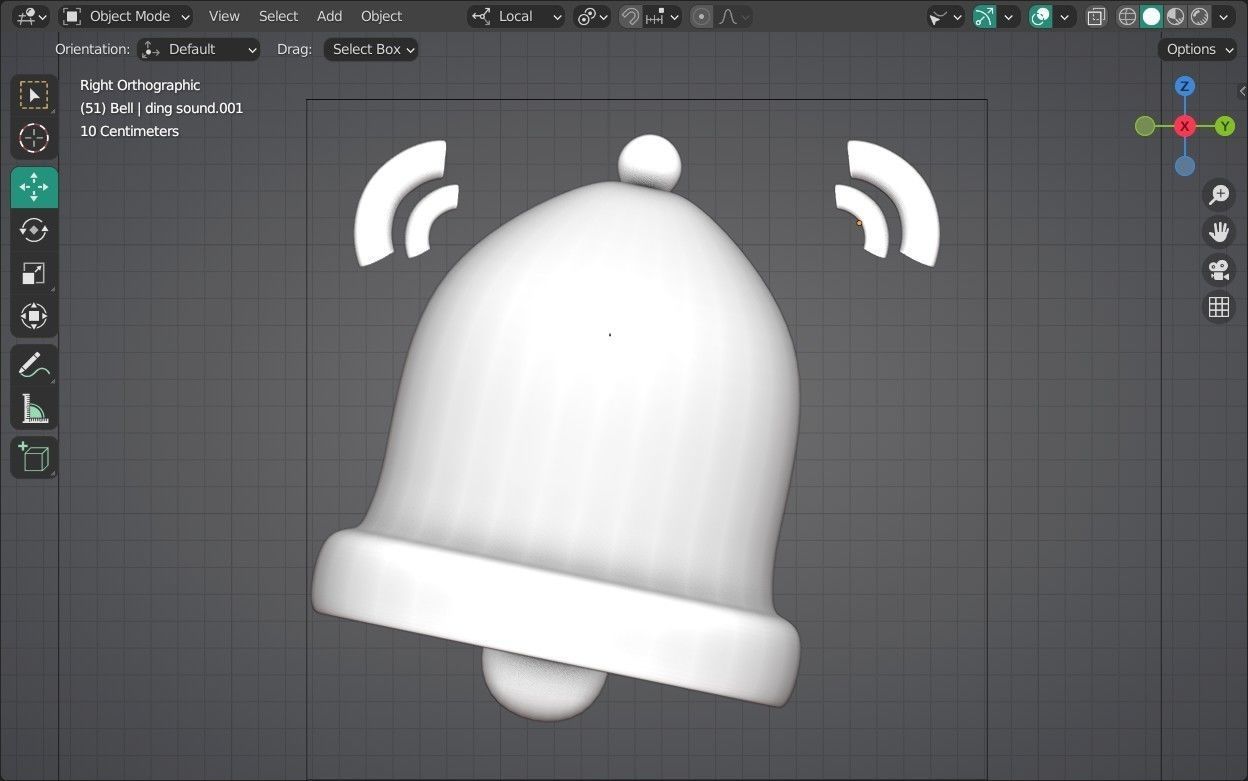Toggle snap magnet
This screenshot has height=781, width=1248.
[x=630, y=16]
